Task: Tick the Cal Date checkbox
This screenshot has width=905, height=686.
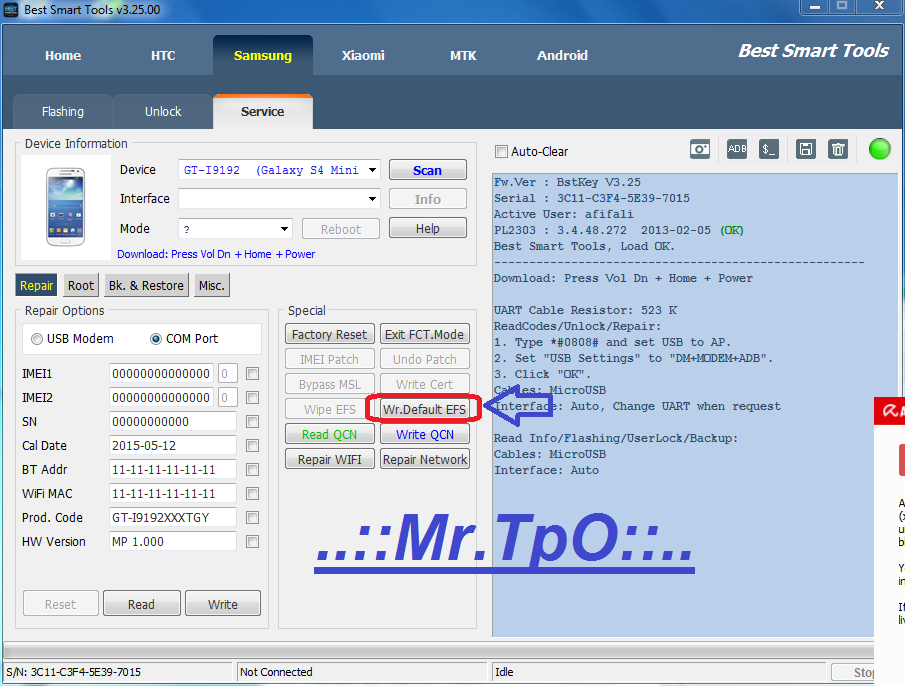Action: pyautogui.click(x=252, y=445)
